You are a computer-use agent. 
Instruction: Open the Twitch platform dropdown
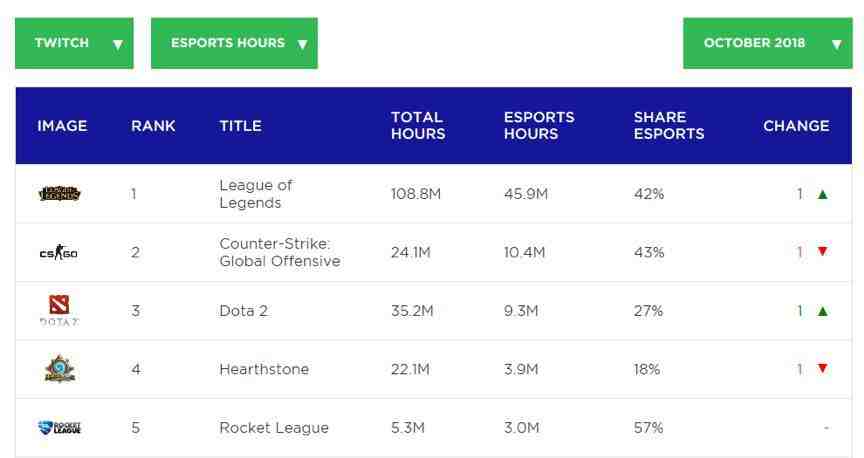pyautogui.click(x=74, y=43)
